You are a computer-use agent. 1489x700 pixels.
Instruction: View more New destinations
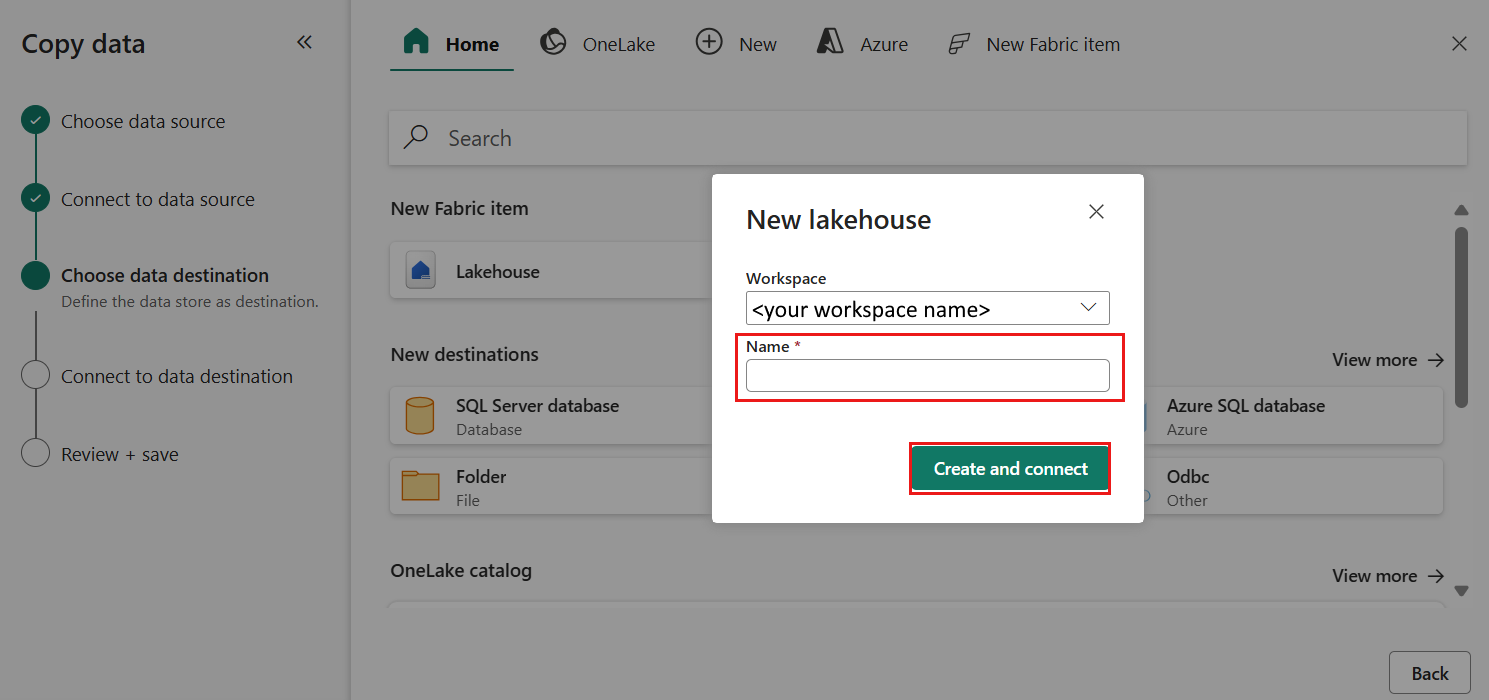pyautogui.click(x=1388, y=360)
